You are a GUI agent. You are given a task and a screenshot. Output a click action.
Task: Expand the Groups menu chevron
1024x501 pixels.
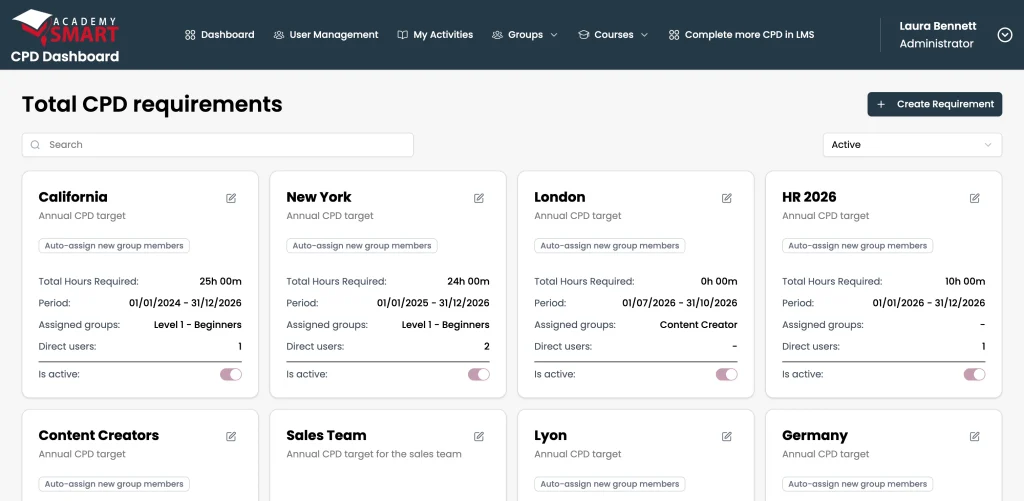point(554,35)
